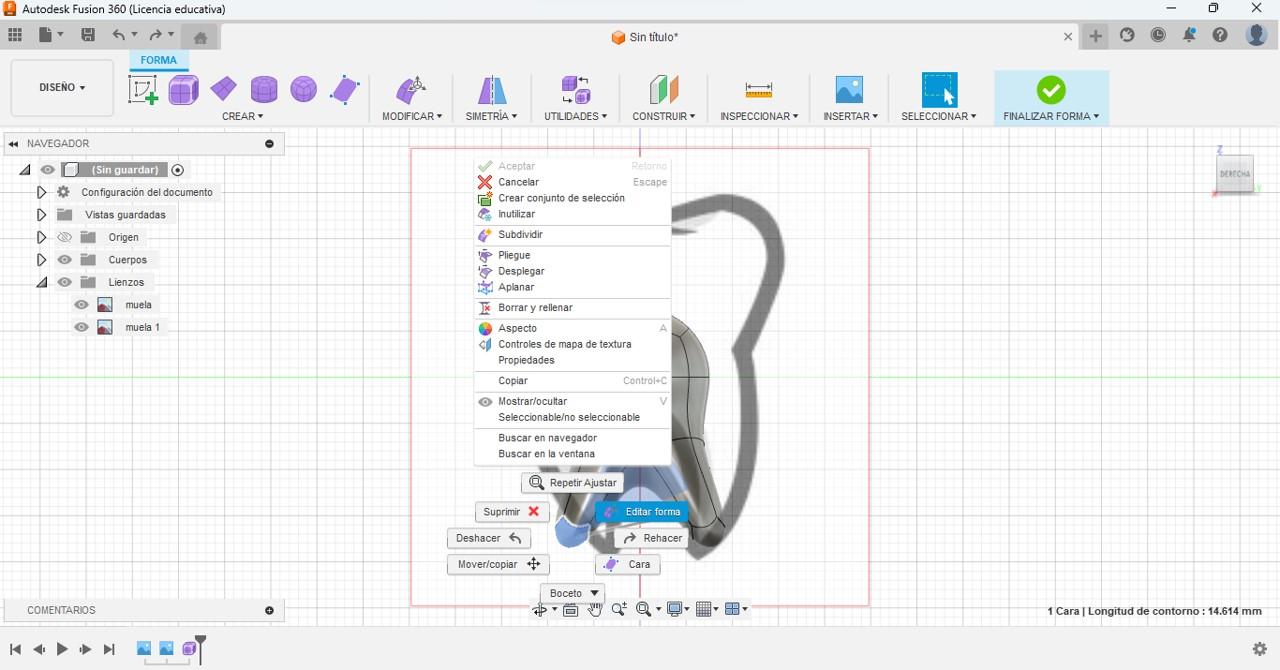This screenshot has width=1280, height=670.
Task: Select the Plane form tool
Action: click(224, 90)
